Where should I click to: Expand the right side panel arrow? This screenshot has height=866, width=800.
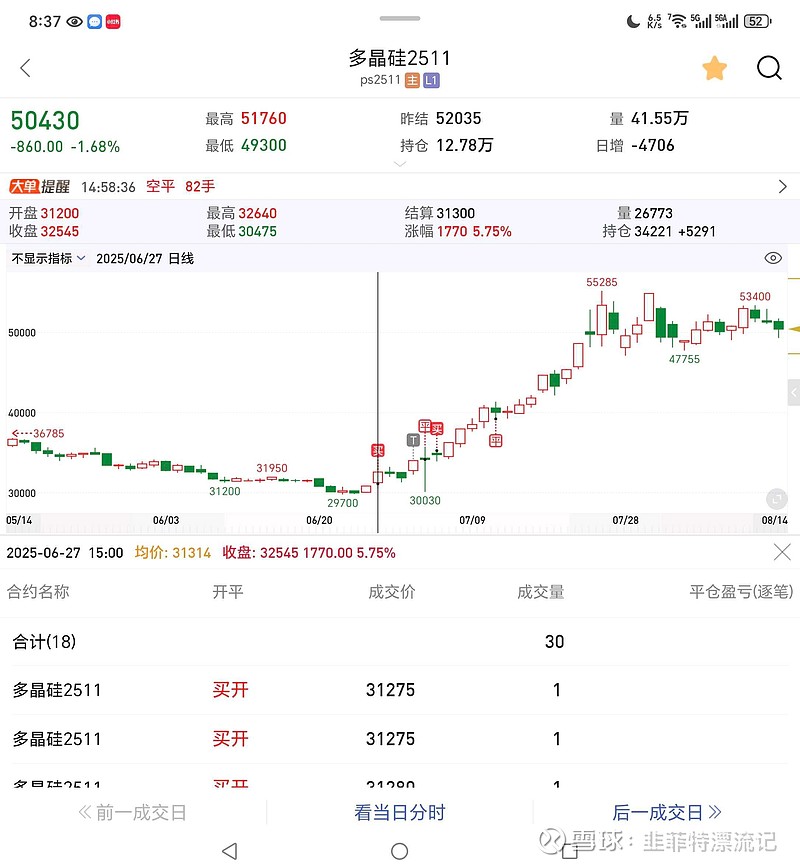(x=794, y=393)
